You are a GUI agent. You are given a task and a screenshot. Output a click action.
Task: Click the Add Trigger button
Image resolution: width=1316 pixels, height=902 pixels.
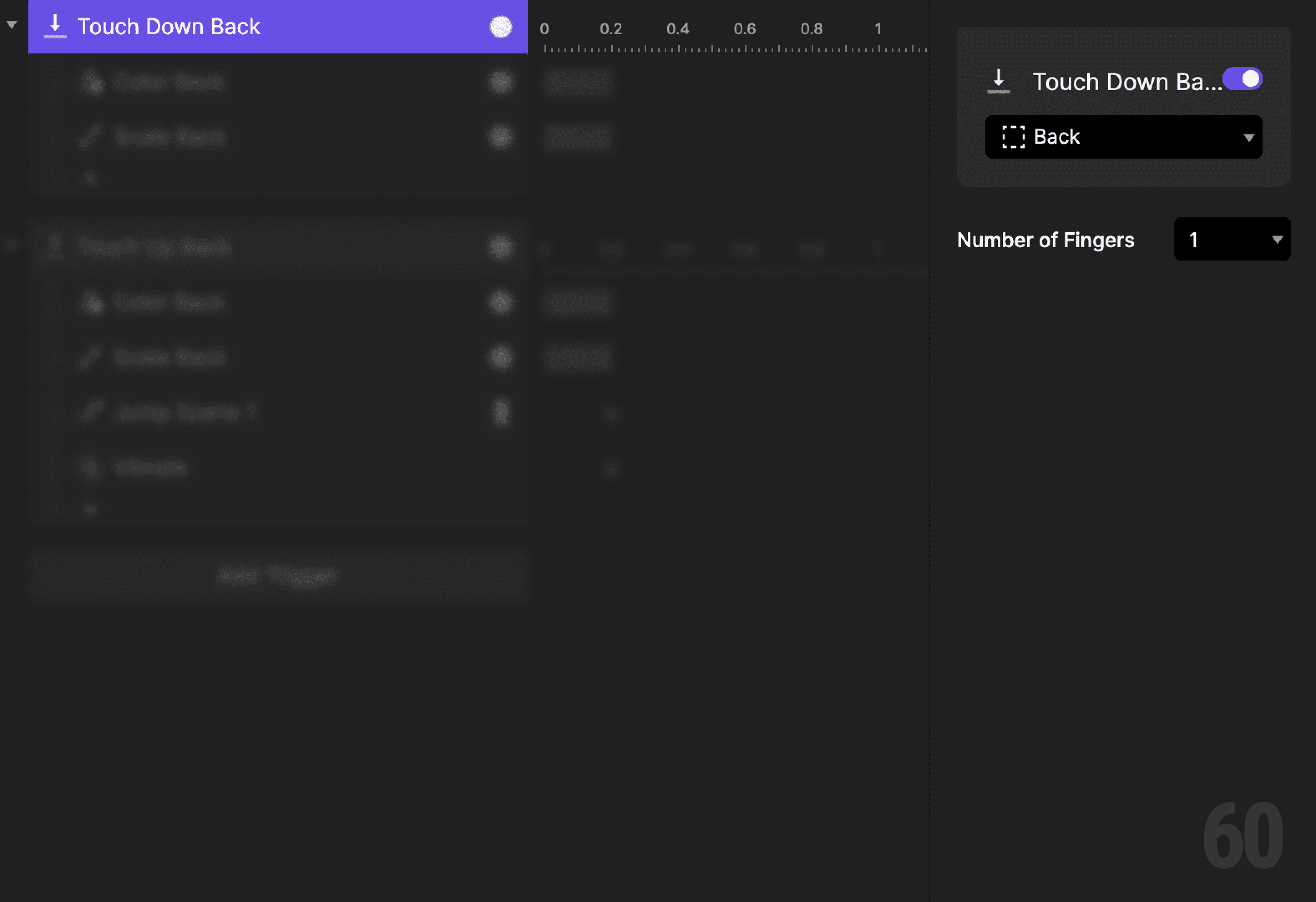[x=278, y=575]
